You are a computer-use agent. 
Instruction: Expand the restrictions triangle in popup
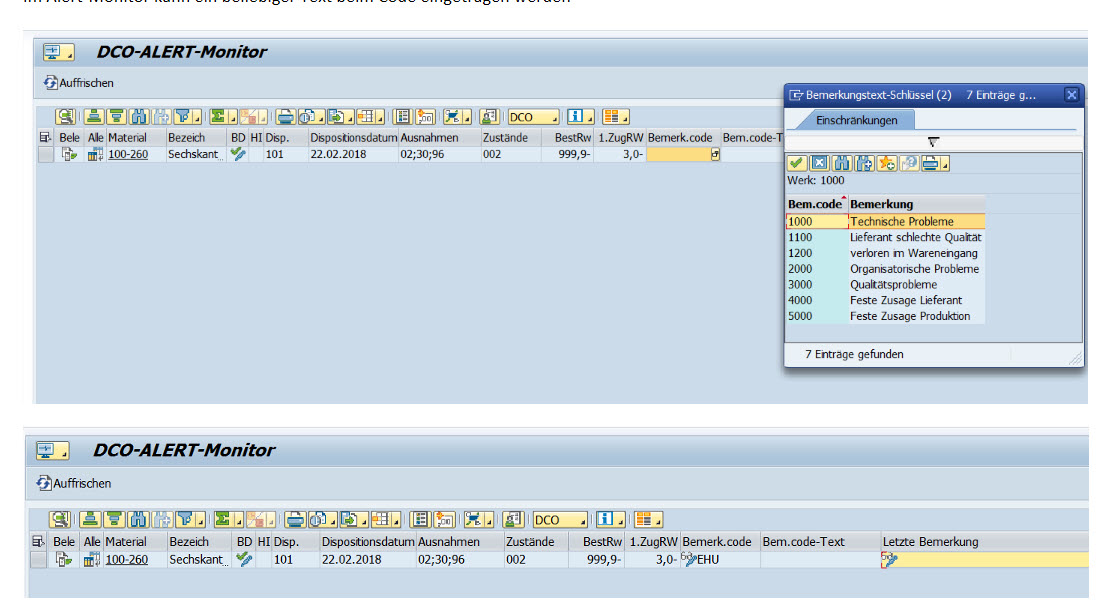pyautogui.click(x=933, y=142)
